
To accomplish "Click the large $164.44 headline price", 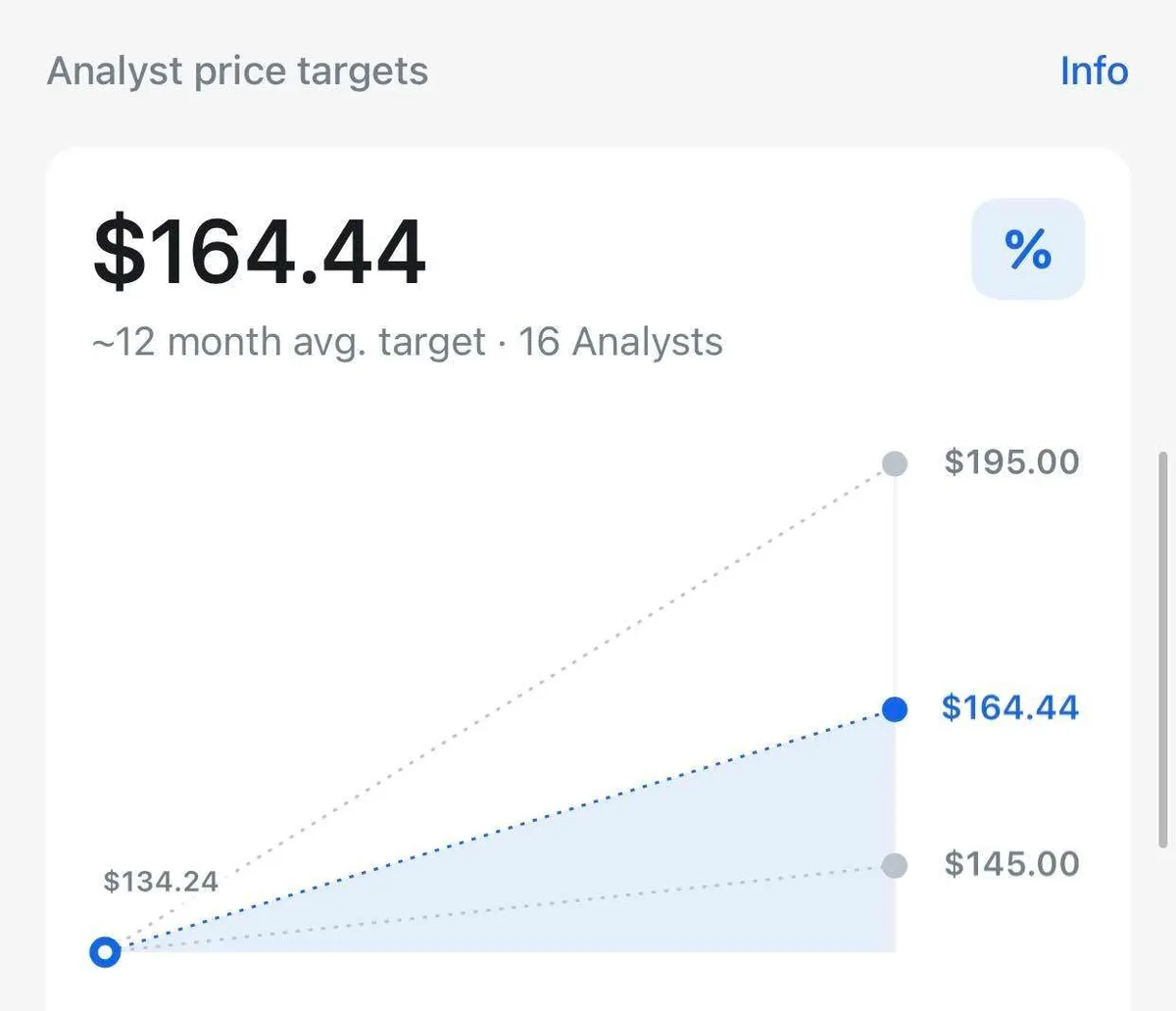I will 260,253.
